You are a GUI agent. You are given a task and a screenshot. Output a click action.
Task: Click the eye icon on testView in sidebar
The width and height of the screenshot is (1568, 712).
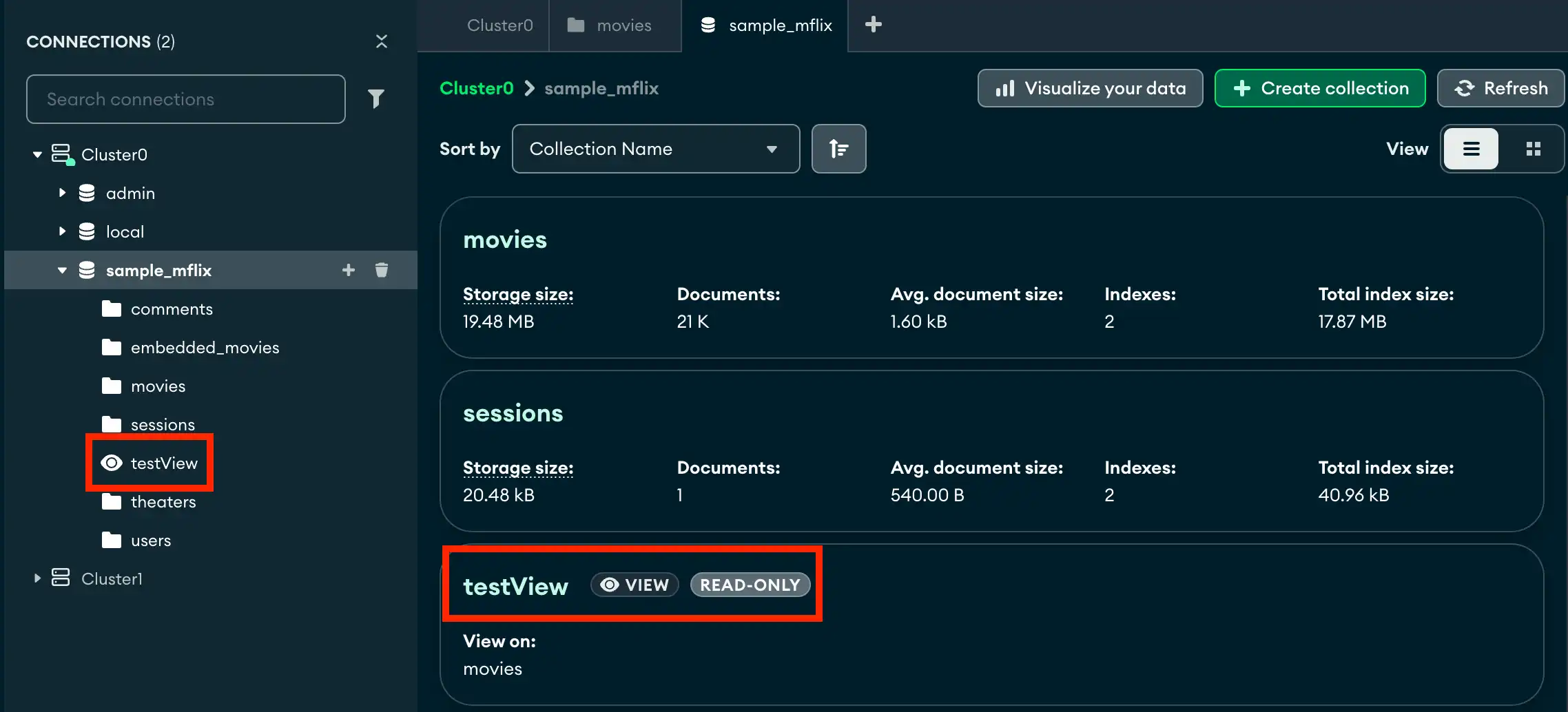point(111,463)
